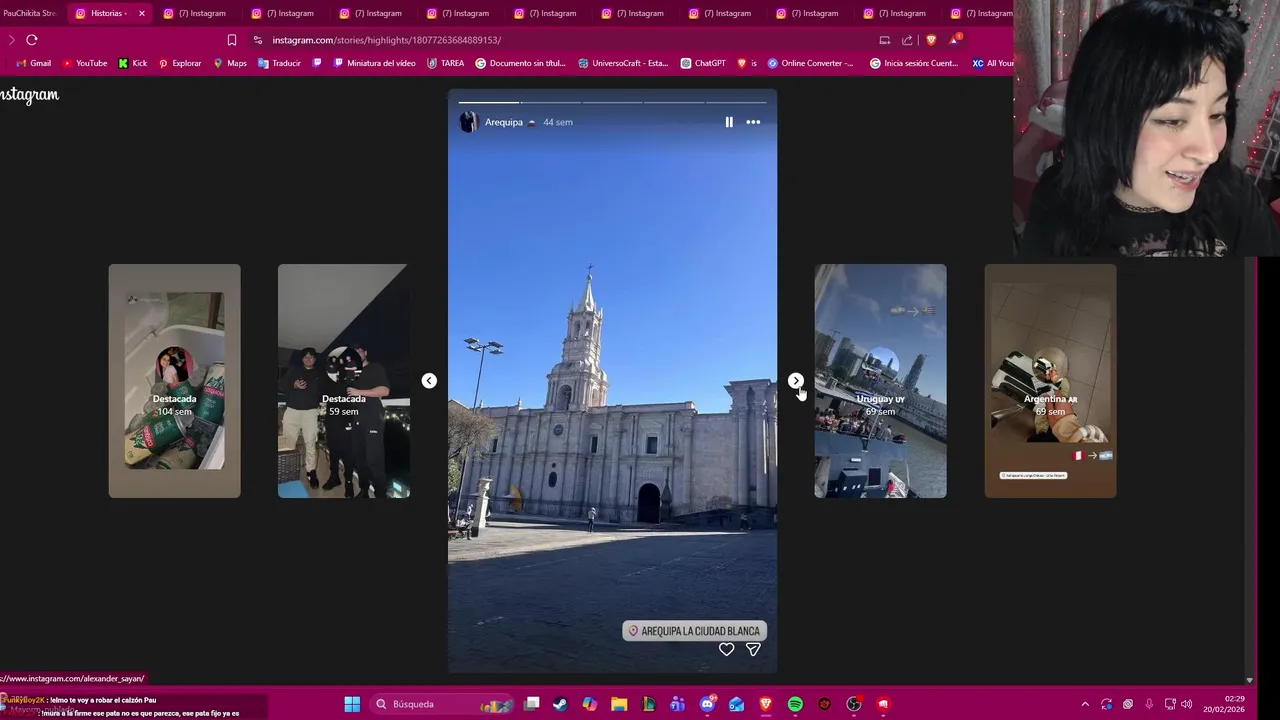Image resolution: width=1280 pixels, height=720 pixels.
Task: Open the Argentina highlight thumbnail
Action: [1050, 381]
